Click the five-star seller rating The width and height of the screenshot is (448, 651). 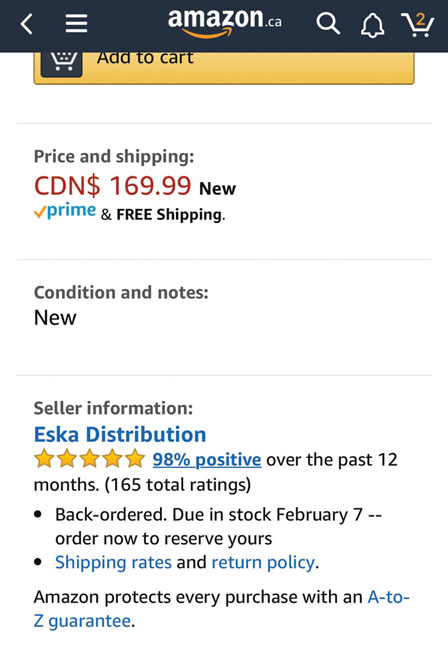click(89, 459)
